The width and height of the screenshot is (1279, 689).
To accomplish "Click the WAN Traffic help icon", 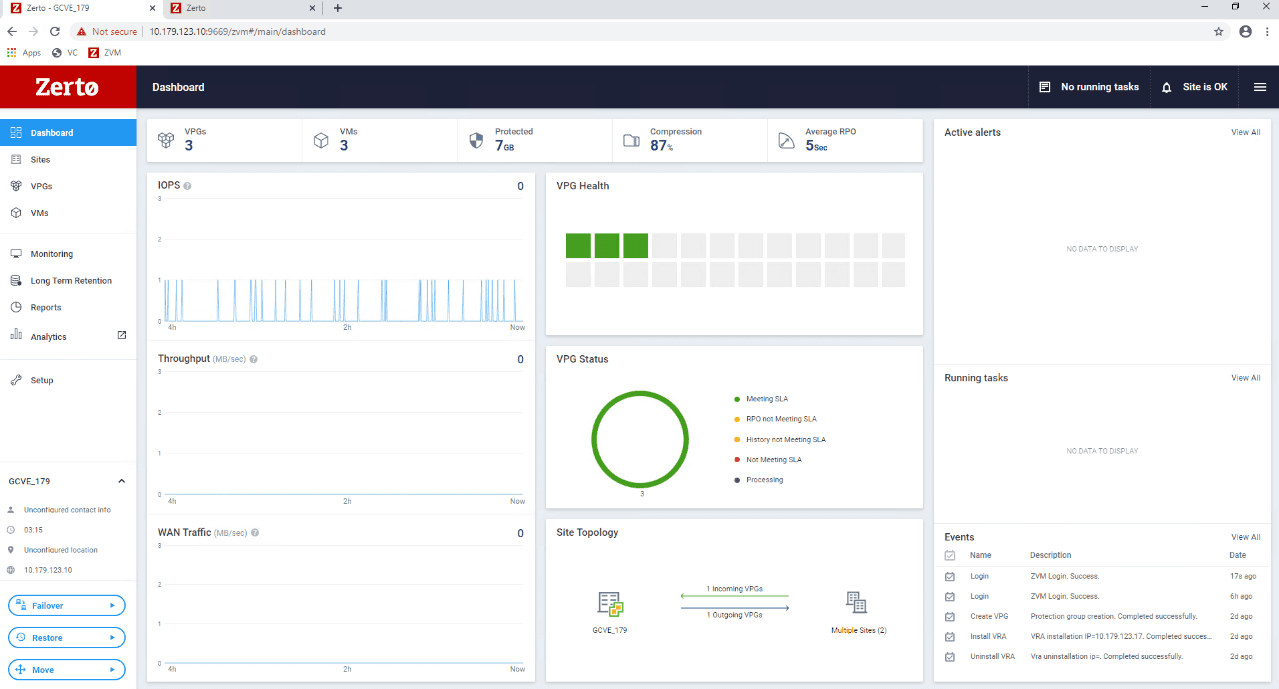I will [255, 533].
